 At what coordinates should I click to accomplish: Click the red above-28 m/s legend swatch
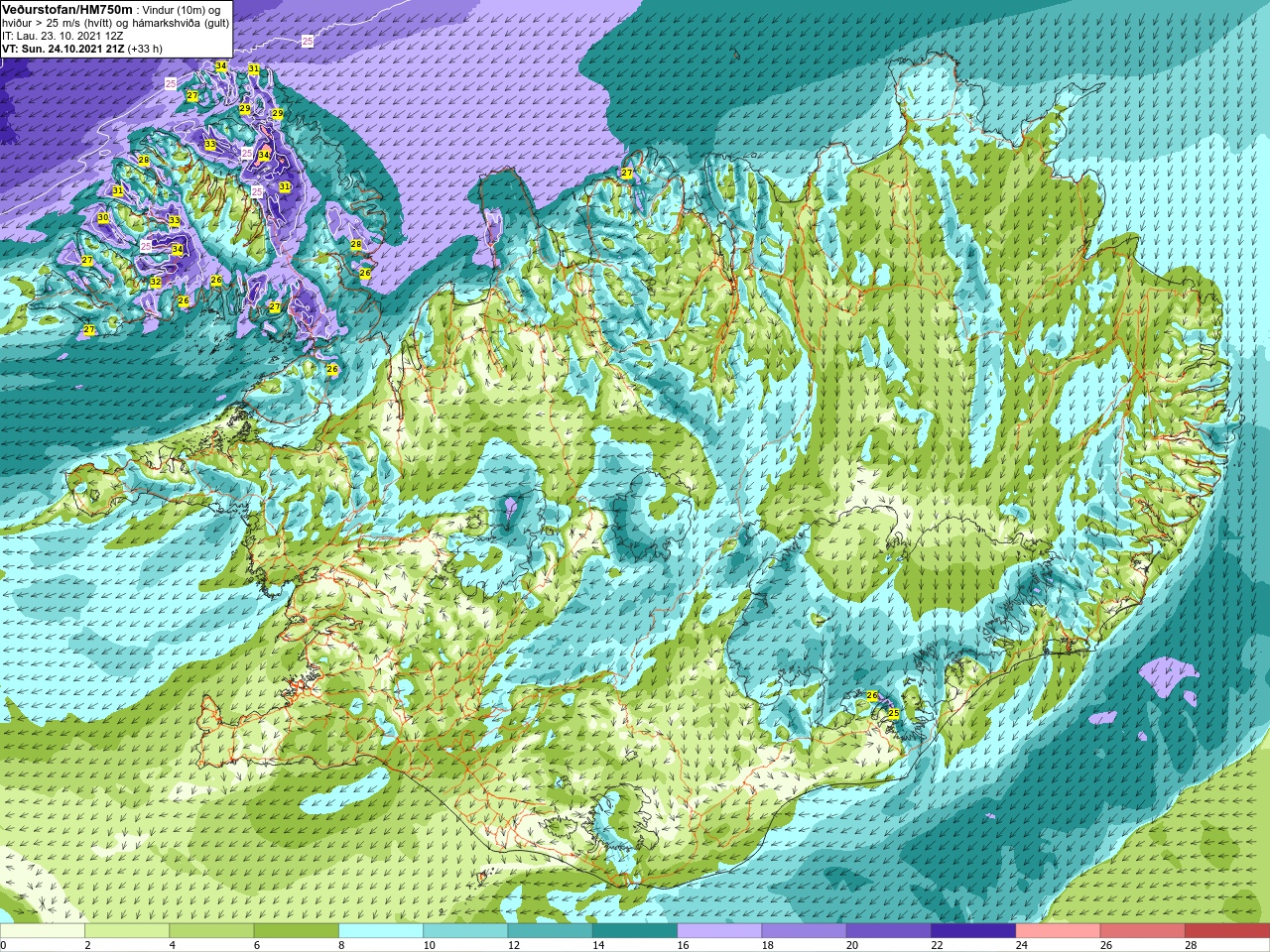click(x=1227, y=931)
